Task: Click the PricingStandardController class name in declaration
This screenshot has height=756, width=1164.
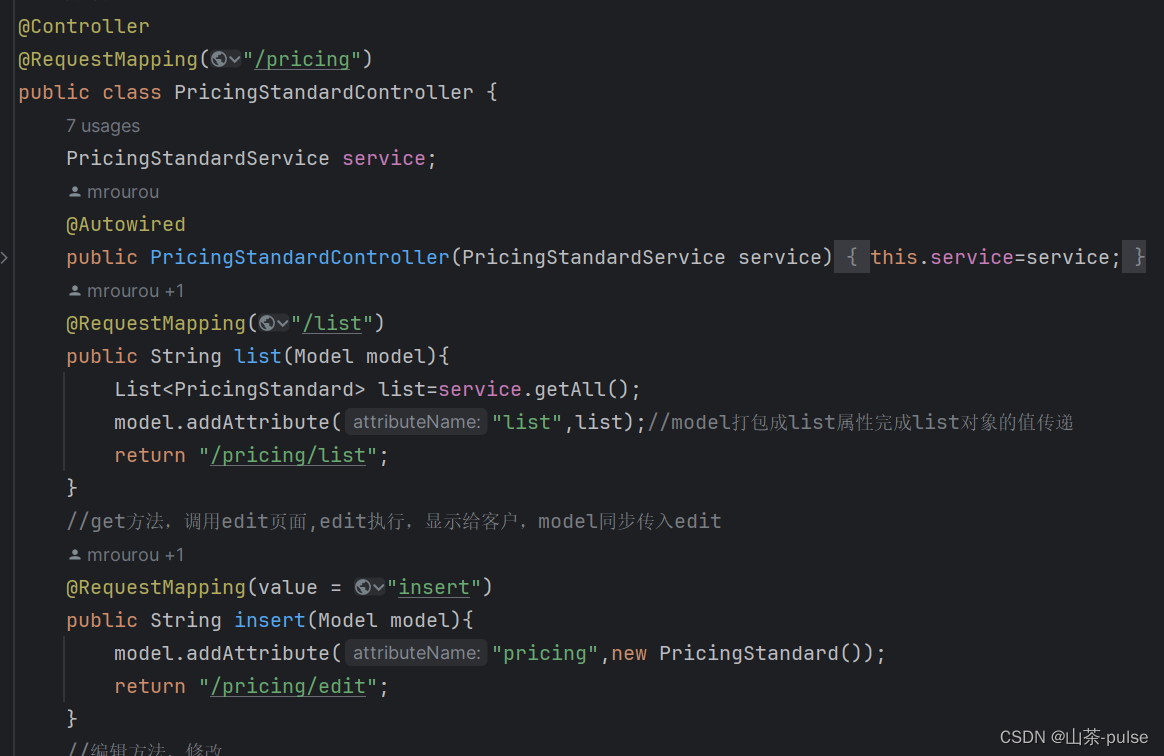Action: (x=324, y=93)
